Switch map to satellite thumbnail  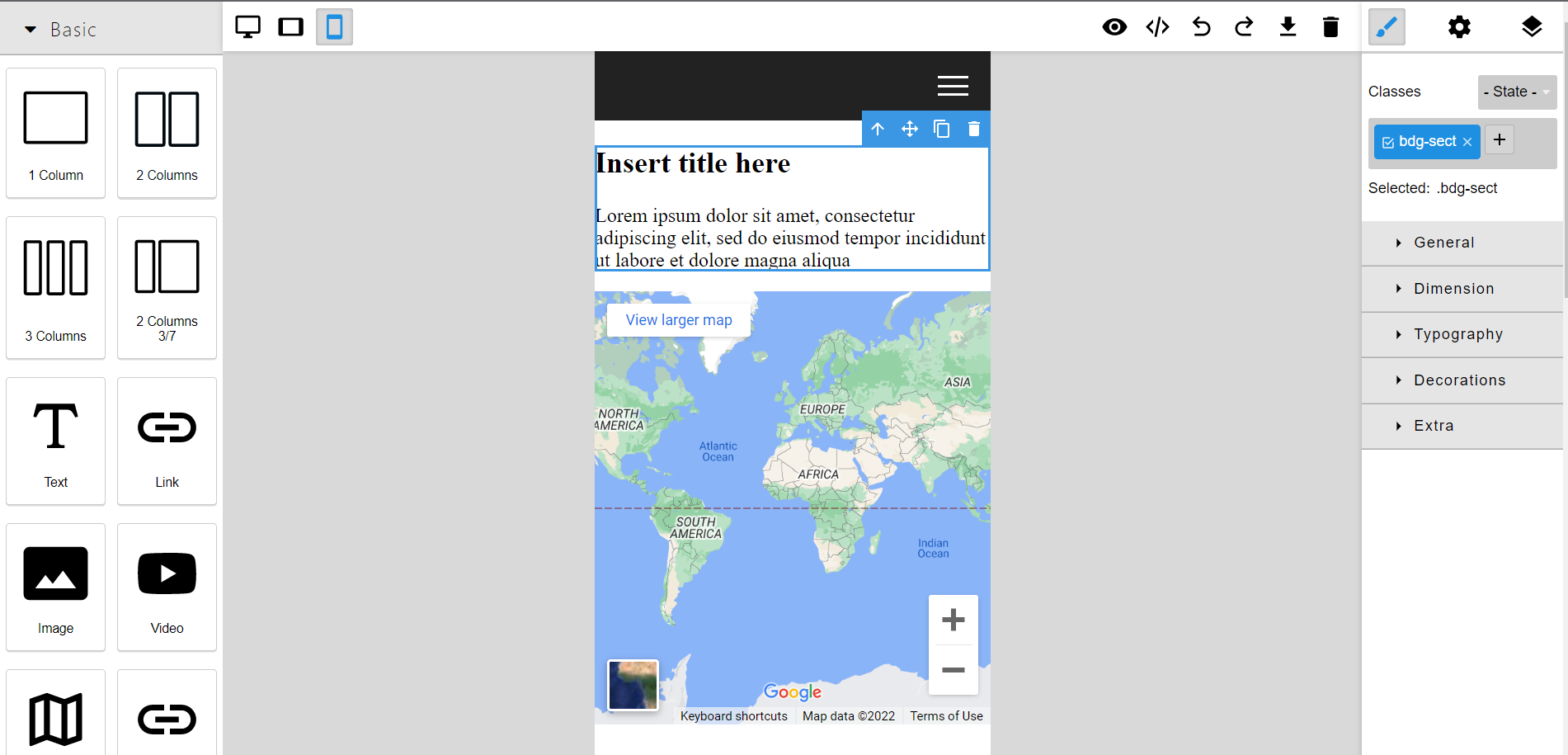tap(633, 685)
